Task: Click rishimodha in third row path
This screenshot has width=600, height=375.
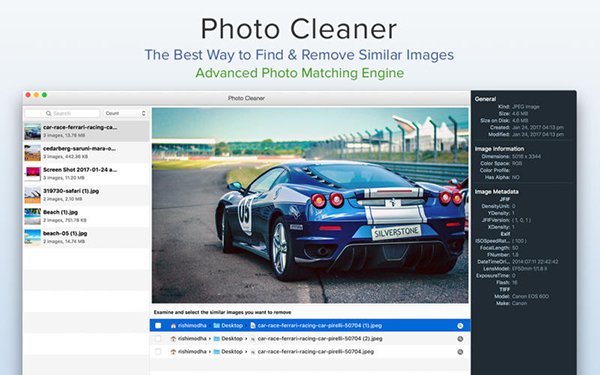Action: [192, 352]
